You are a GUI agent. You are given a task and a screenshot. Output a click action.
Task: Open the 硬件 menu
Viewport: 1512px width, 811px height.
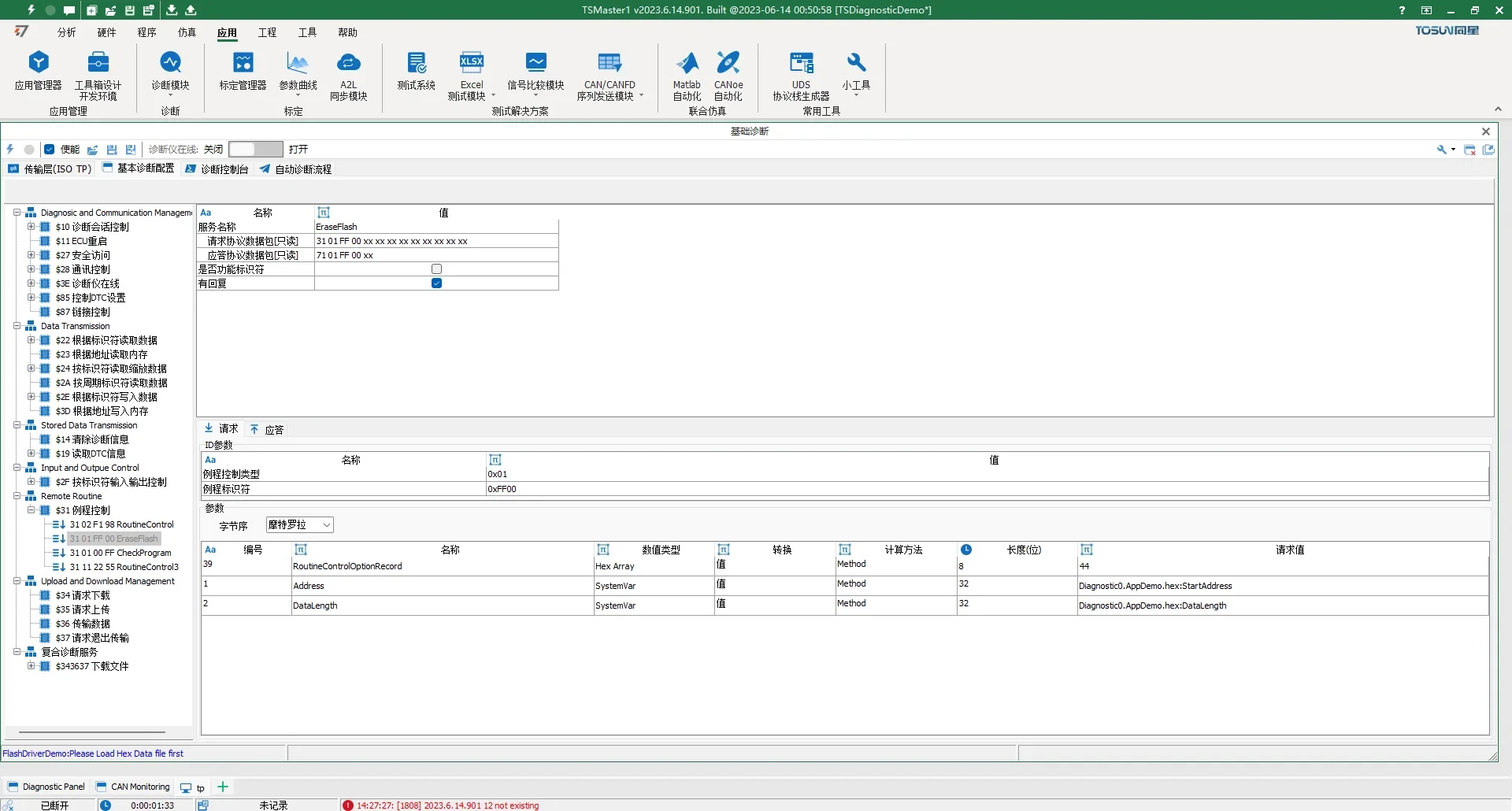pos(106,32)
